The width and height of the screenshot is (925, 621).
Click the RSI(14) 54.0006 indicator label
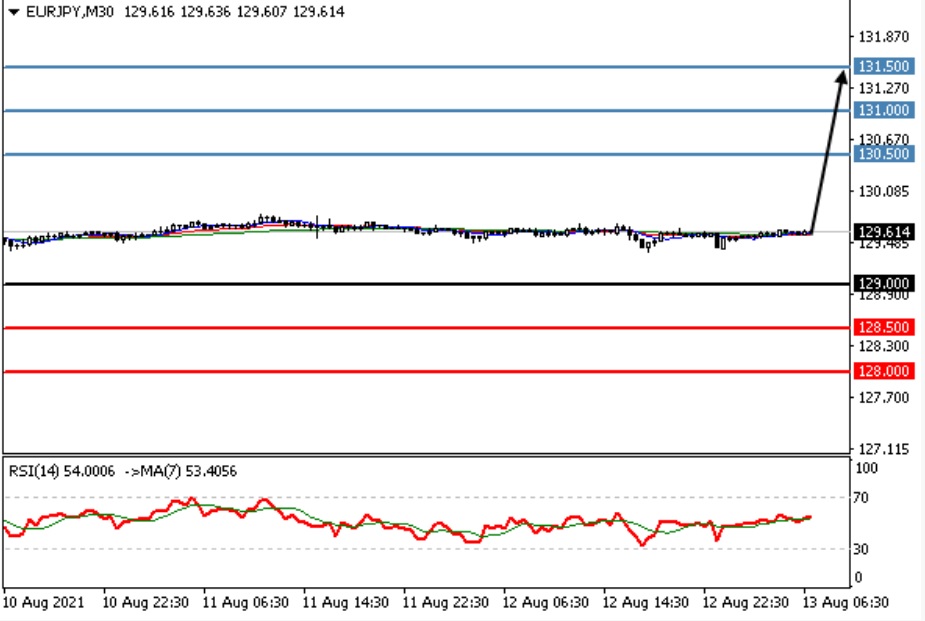pos(61,471)
